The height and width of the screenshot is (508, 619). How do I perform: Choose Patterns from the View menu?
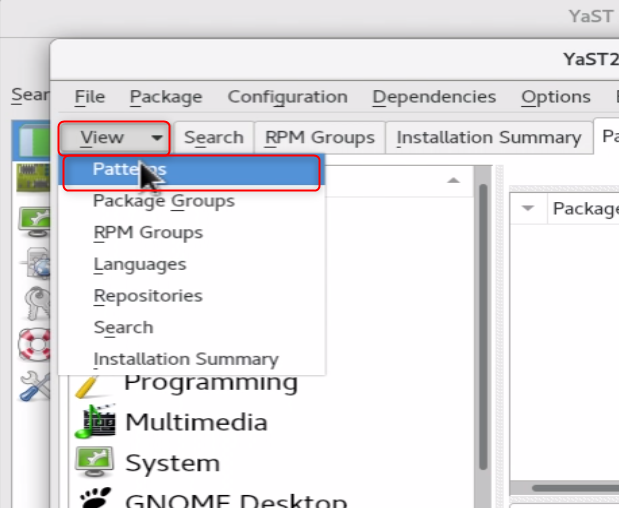(x=192, y=169)
